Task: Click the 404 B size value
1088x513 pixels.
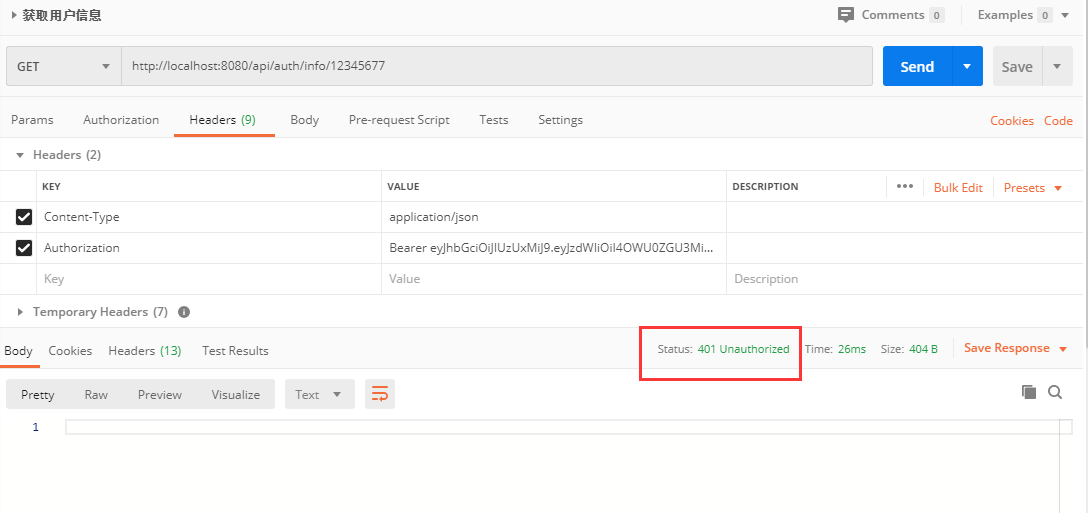Action: click(923, 349)
